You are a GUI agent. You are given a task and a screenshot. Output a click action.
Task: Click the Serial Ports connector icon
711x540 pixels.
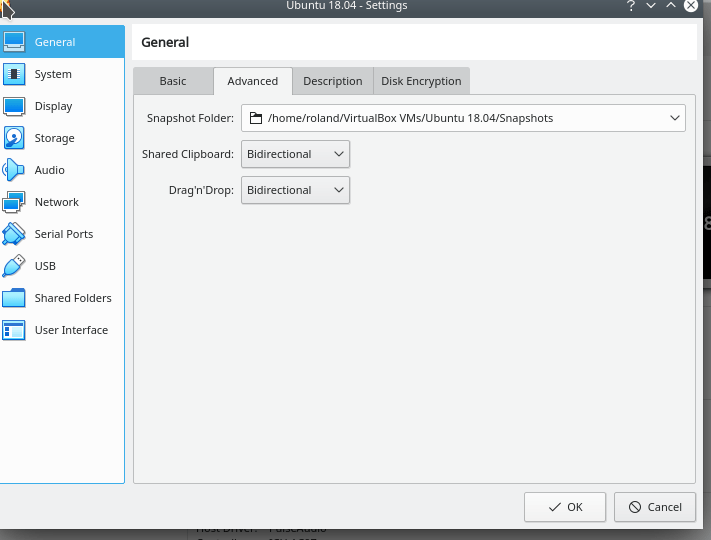coord(14,234)
